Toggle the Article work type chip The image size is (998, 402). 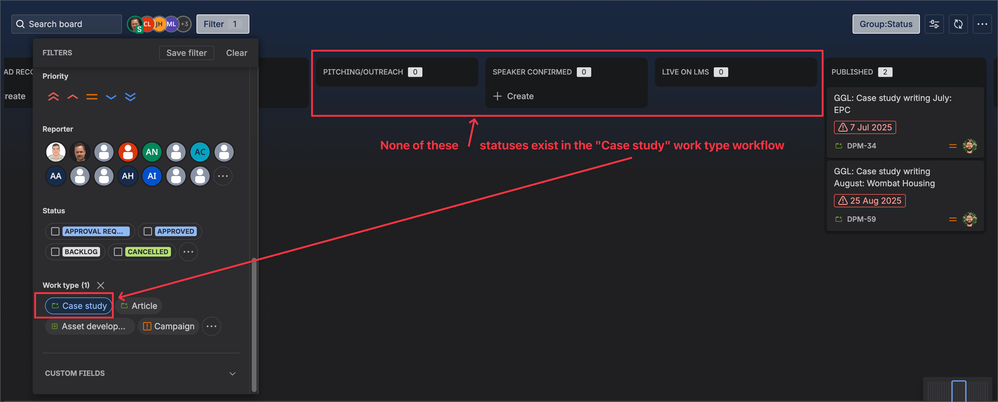coord(139,306)
